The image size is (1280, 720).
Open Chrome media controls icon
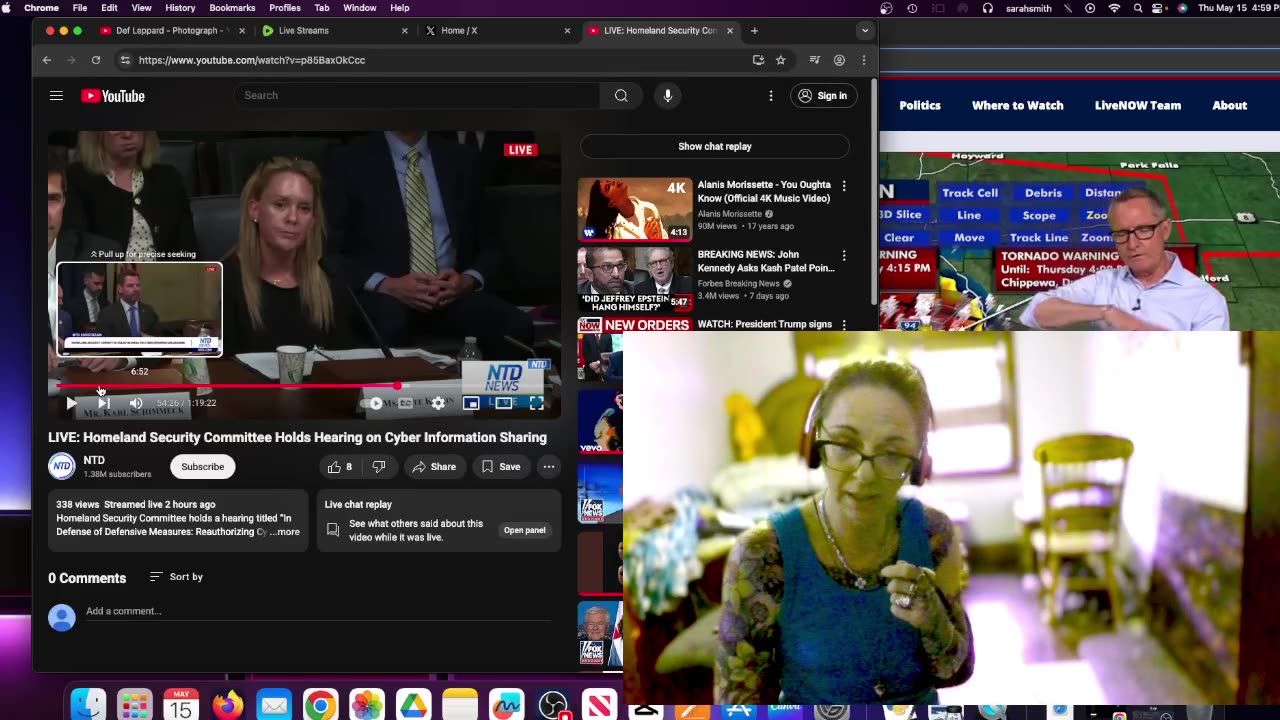[x=815, y=60]
